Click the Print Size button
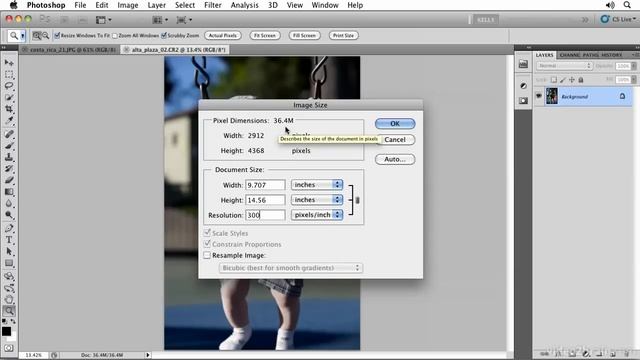This screenshot has height=360, width=640. point(343,36)
